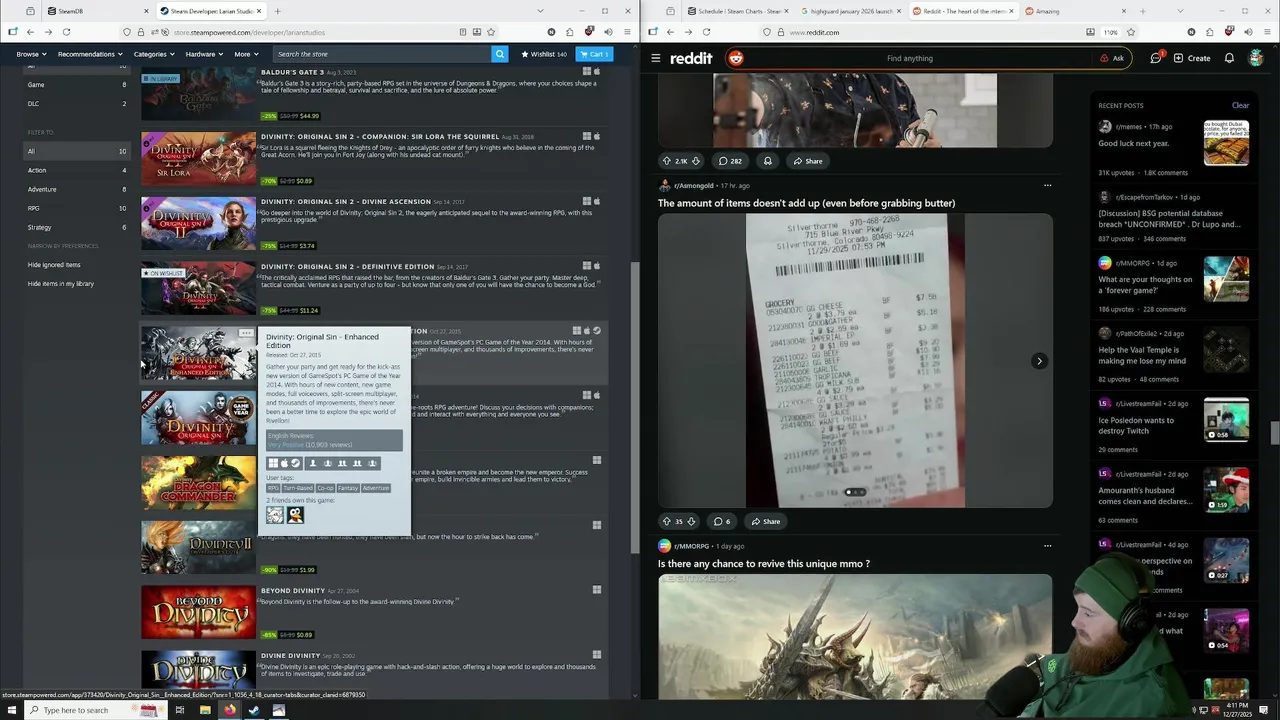Open options menu on r/Asmongold post
The image size is (1280, 720).
pyautogui.click(x=1047, y=185)
